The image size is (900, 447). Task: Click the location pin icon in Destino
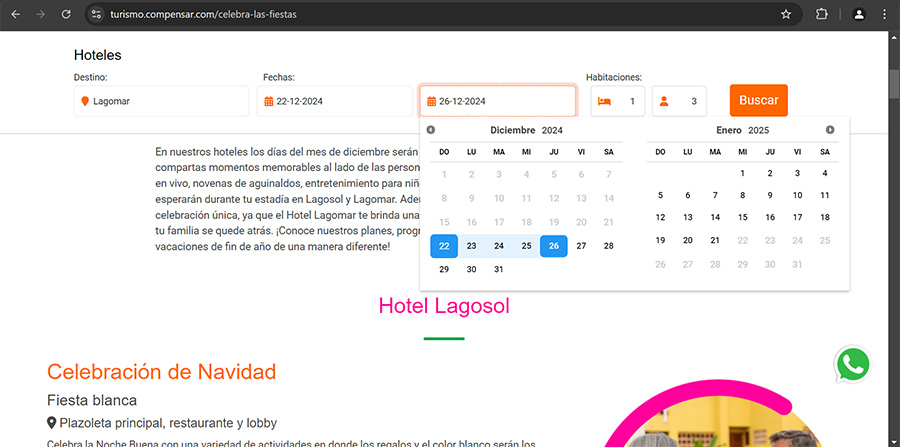(x=85, y=101)
